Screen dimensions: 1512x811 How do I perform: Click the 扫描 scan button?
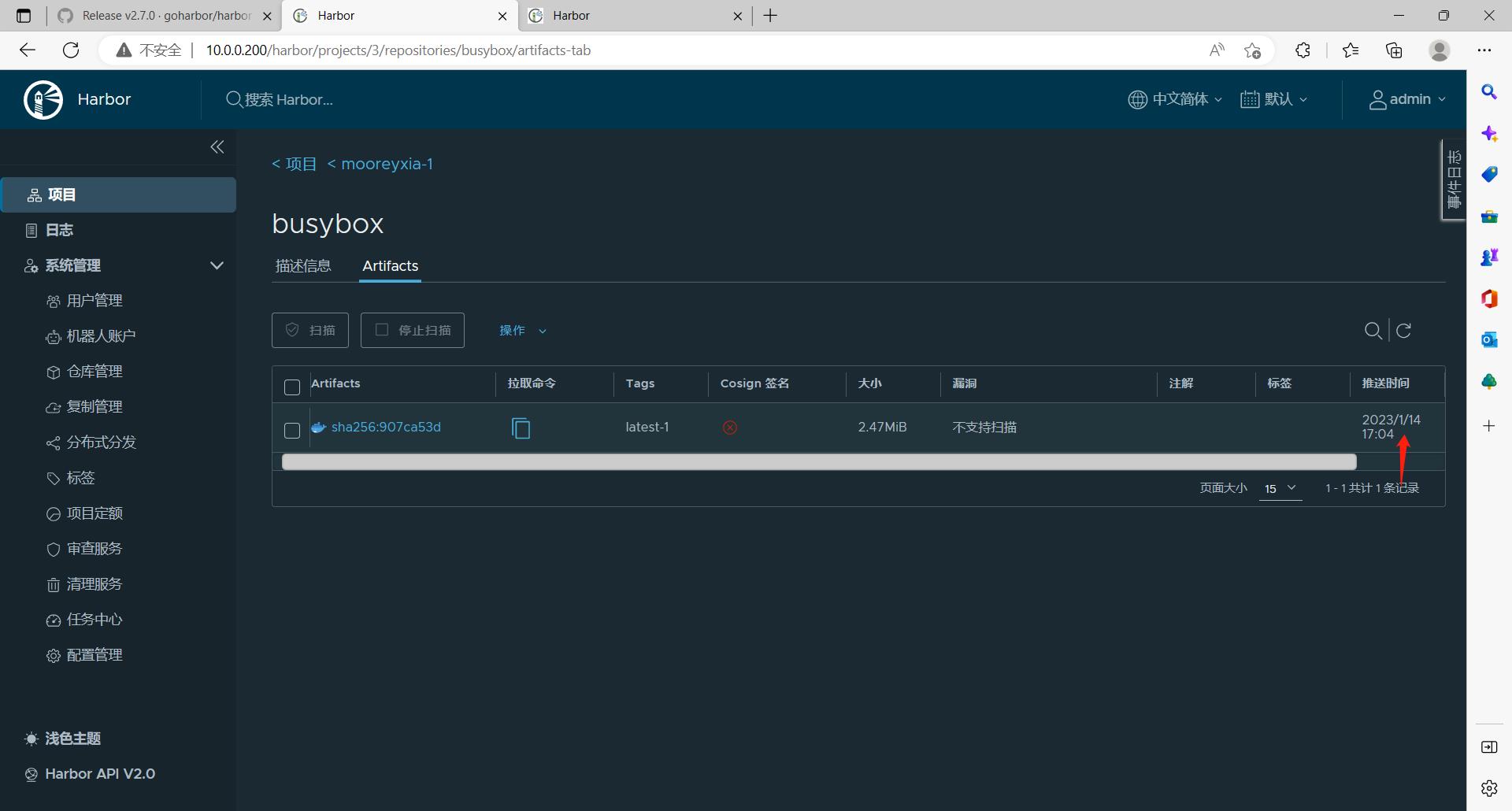pos(310,330)
